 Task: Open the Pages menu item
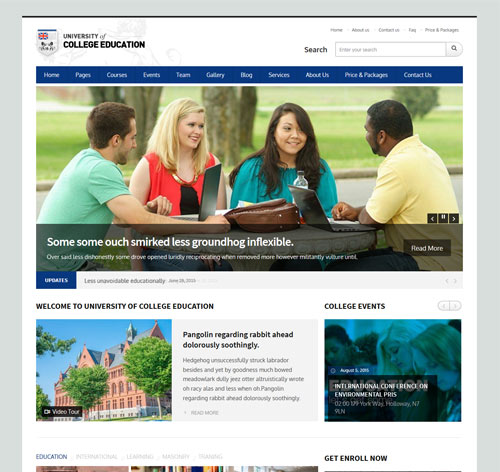[83, 75]
